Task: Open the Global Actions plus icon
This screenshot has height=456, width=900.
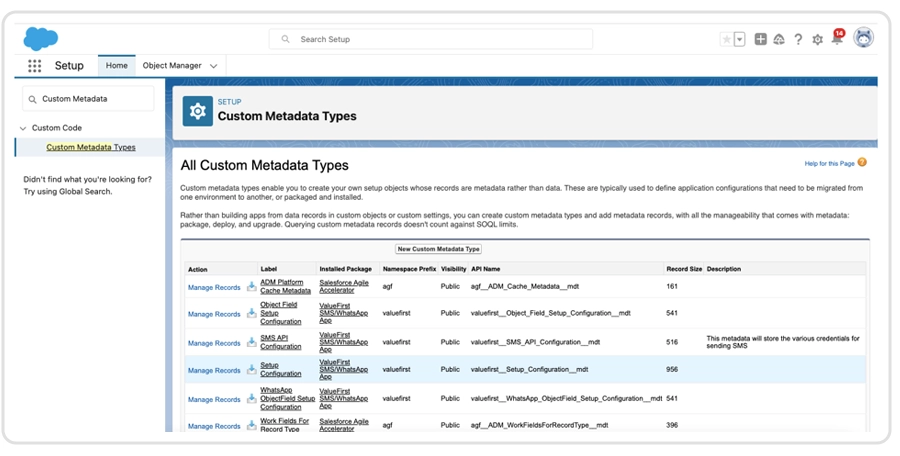Action: click(761, 39)
